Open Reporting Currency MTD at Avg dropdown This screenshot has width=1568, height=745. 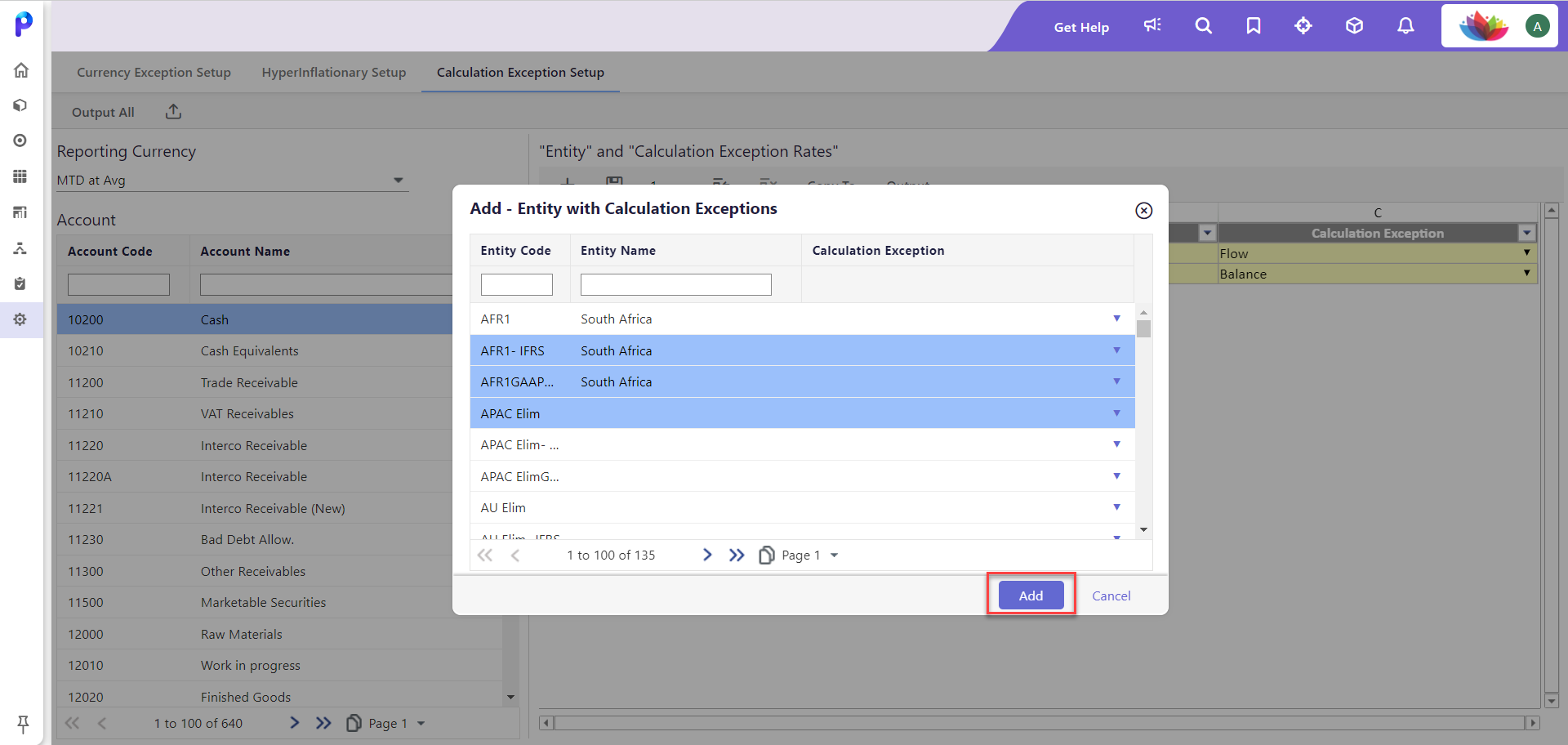pos(232,181)
